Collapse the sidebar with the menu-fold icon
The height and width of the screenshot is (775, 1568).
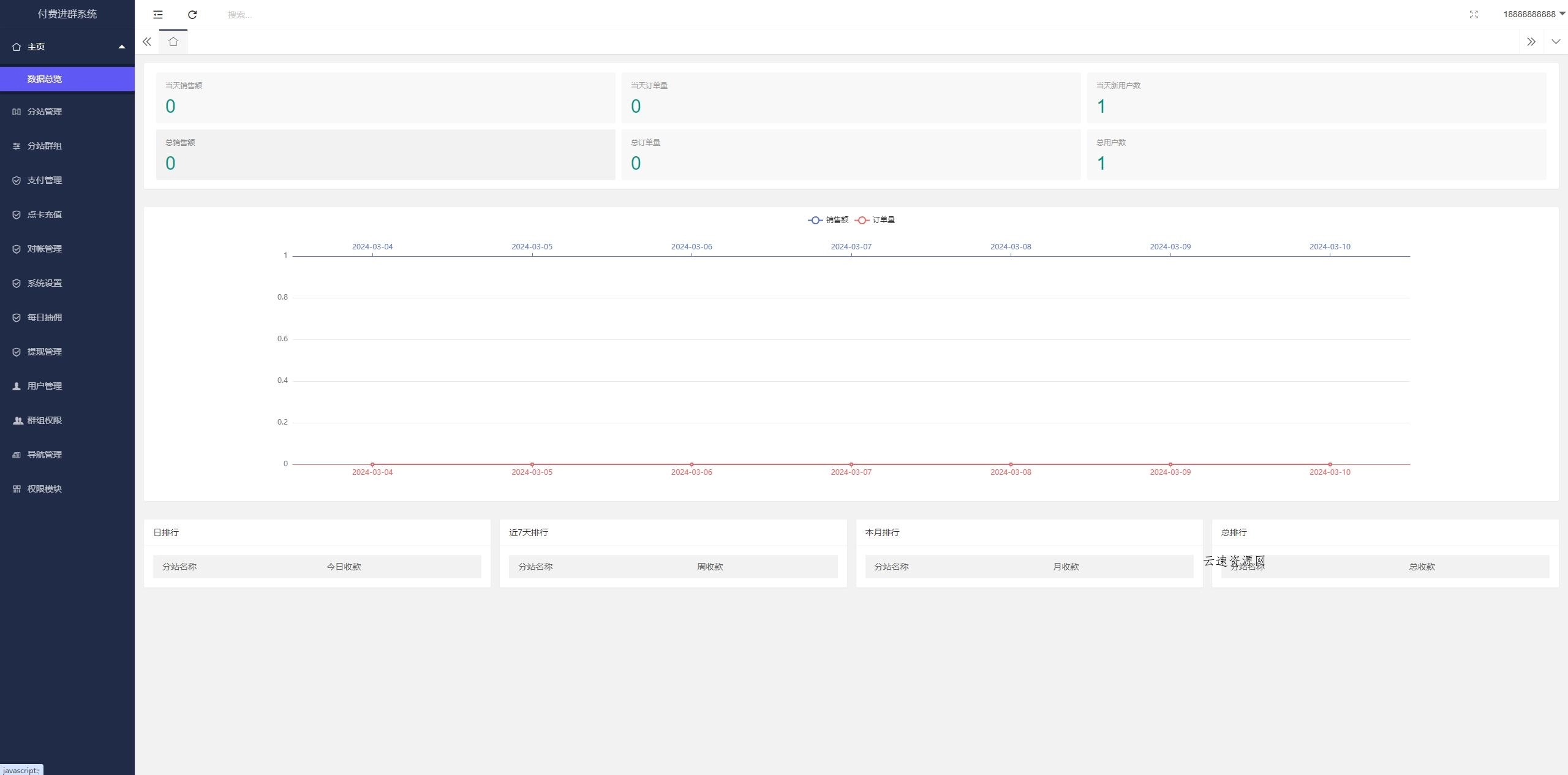point(158,15)
